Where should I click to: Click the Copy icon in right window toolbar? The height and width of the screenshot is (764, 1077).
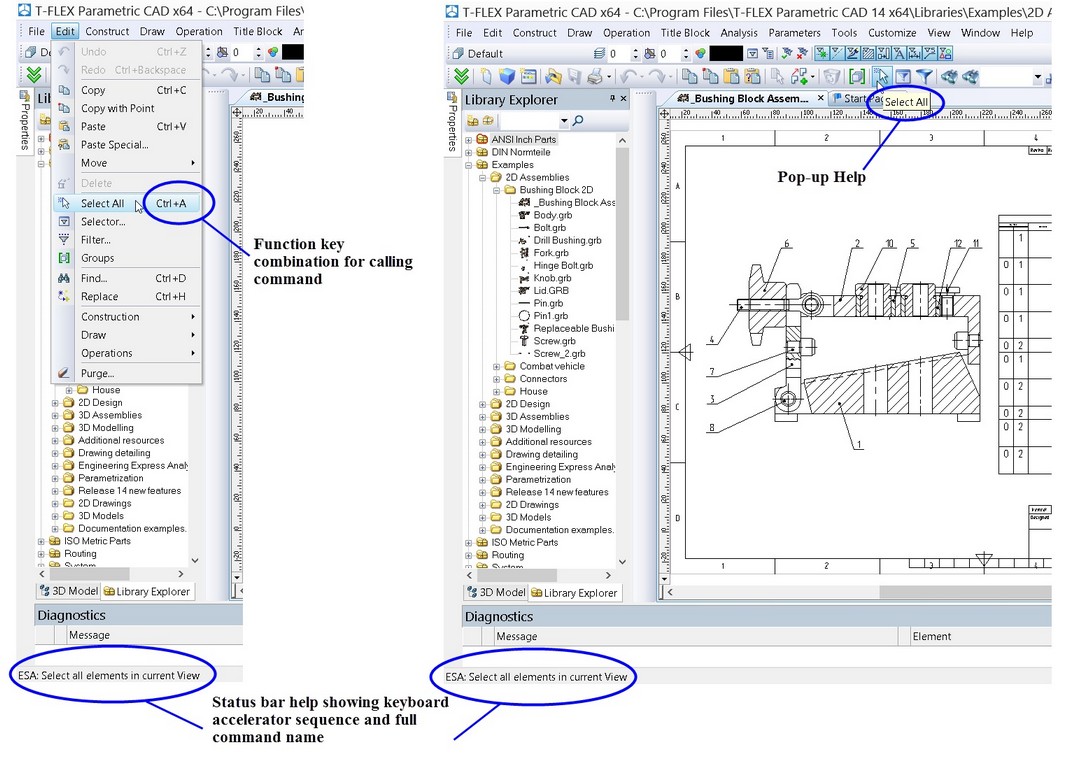(x=690, y=76)
